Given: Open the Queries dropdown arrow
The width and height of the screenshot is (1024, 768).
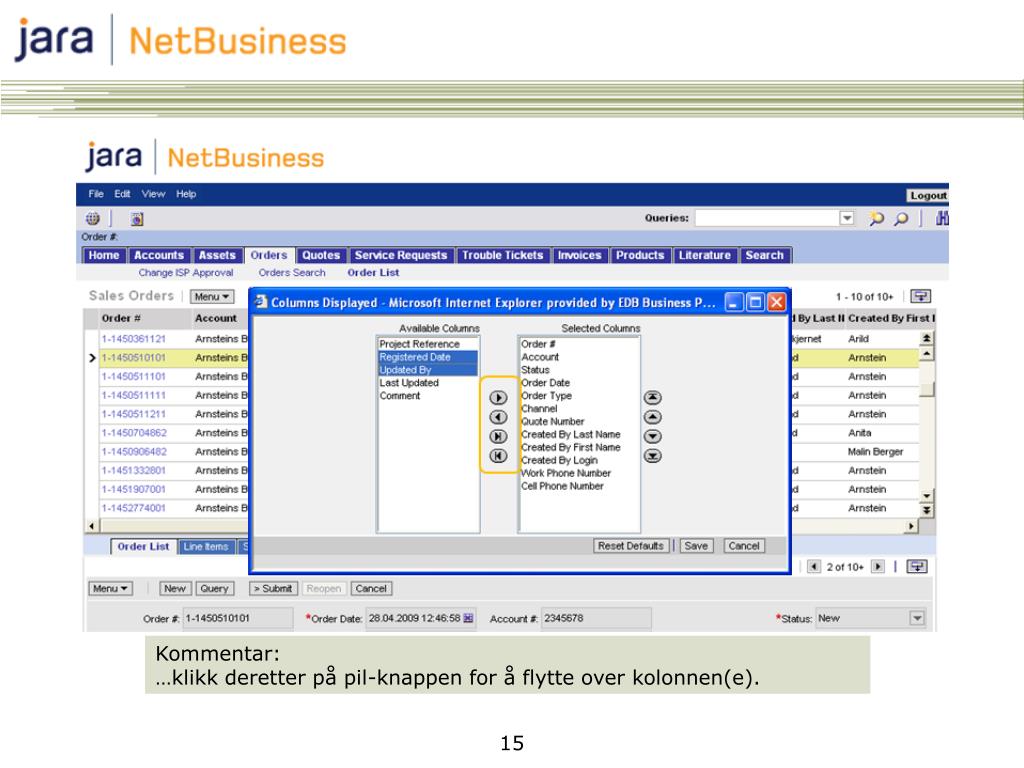Looking at the screenshot, I should (x=846, y=217).
